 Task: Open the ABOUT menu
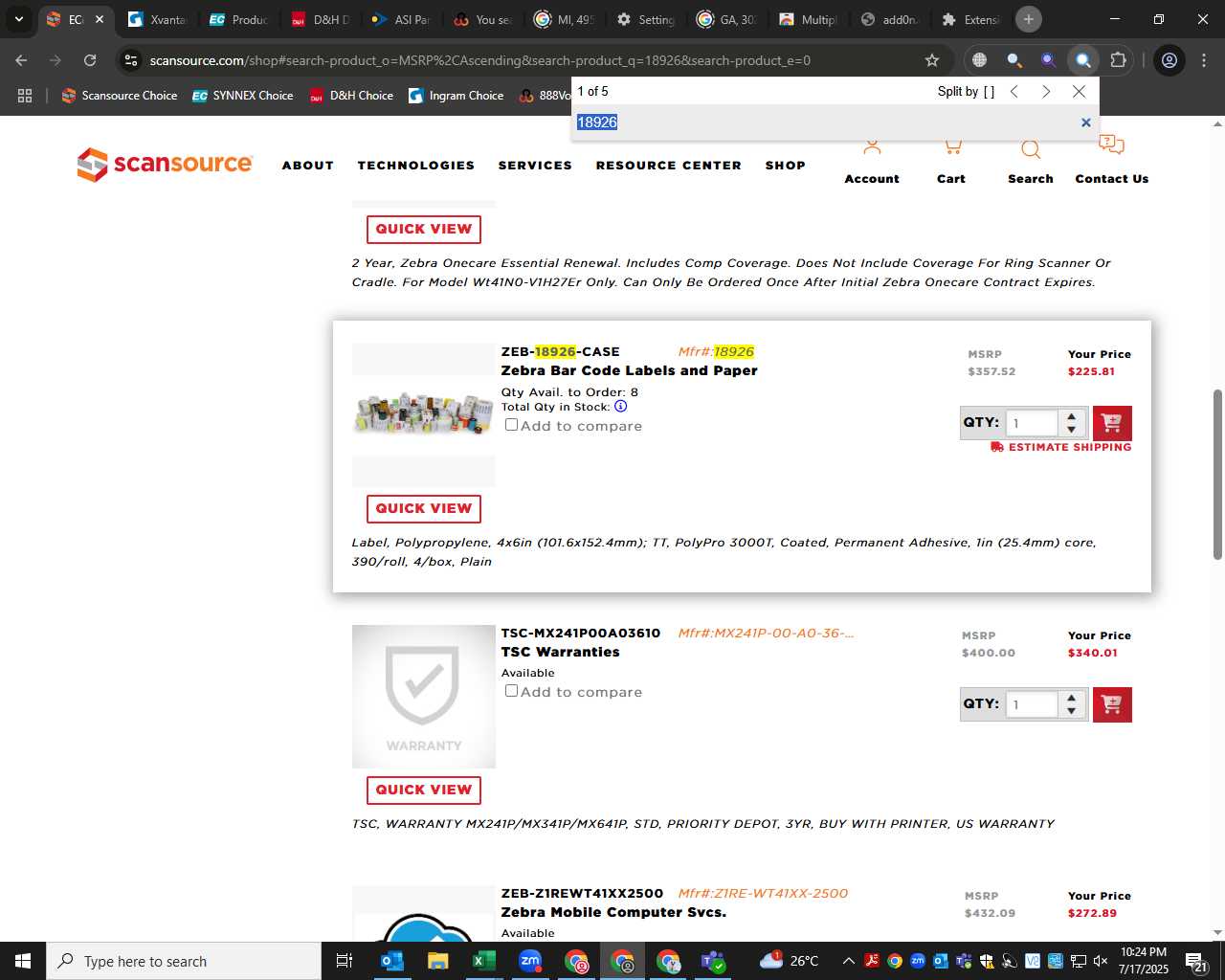tap(308, 166)
